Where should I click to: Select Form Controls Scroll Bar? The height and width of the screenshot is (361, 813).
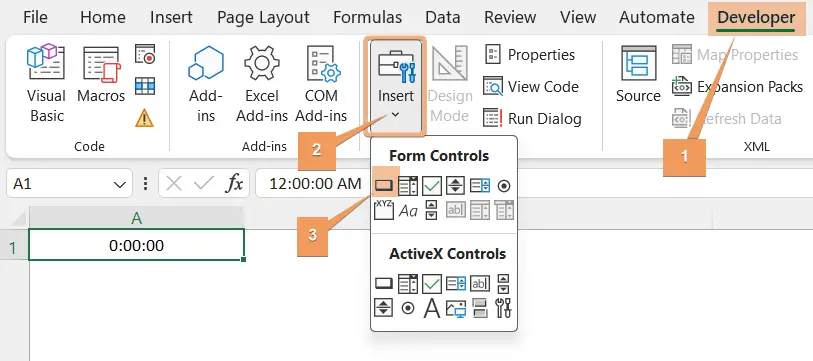(x=431, y=210)
